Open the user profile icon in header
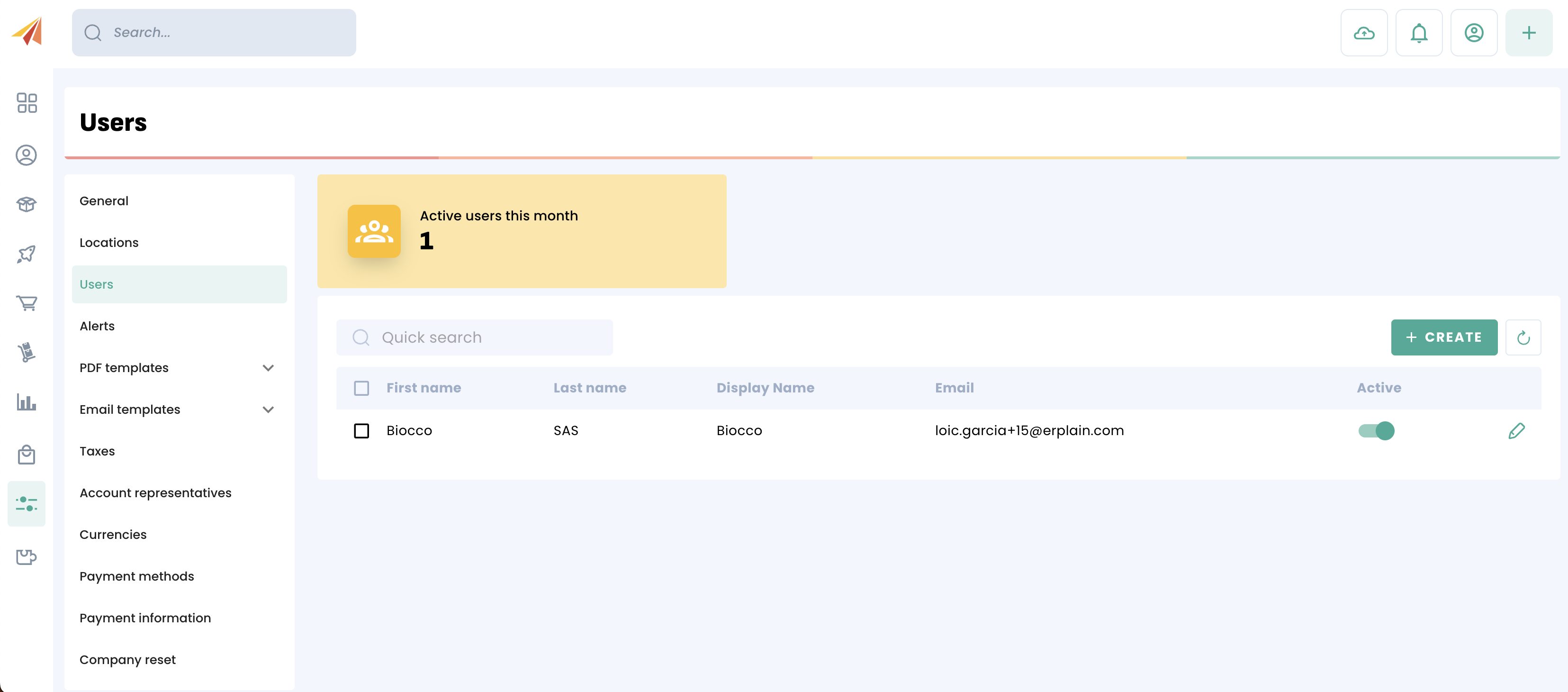This screenshot has width=1568, height=692. (x=1473, y=33)
